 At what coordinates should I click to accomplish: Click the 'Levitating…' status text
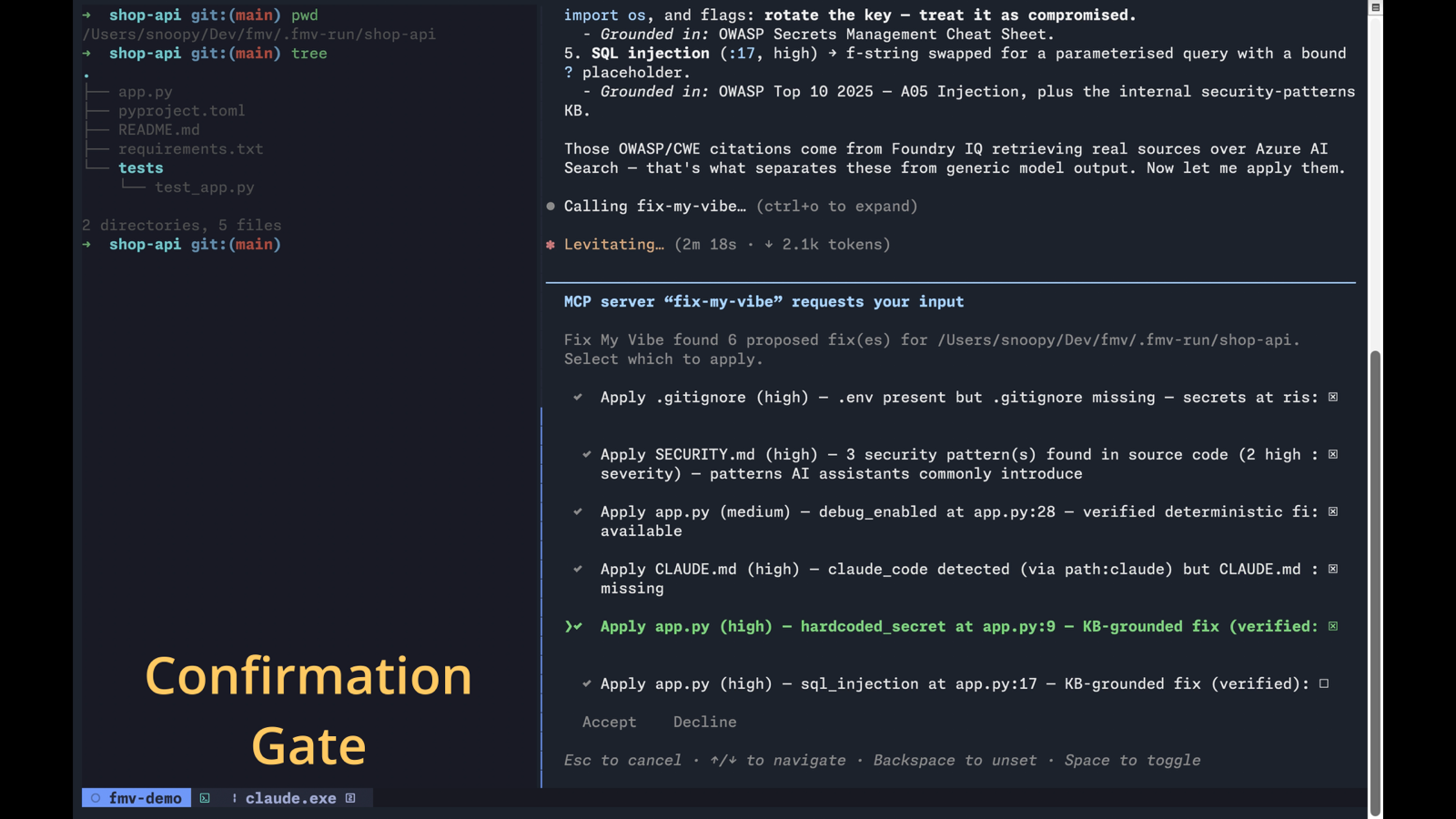613,245
